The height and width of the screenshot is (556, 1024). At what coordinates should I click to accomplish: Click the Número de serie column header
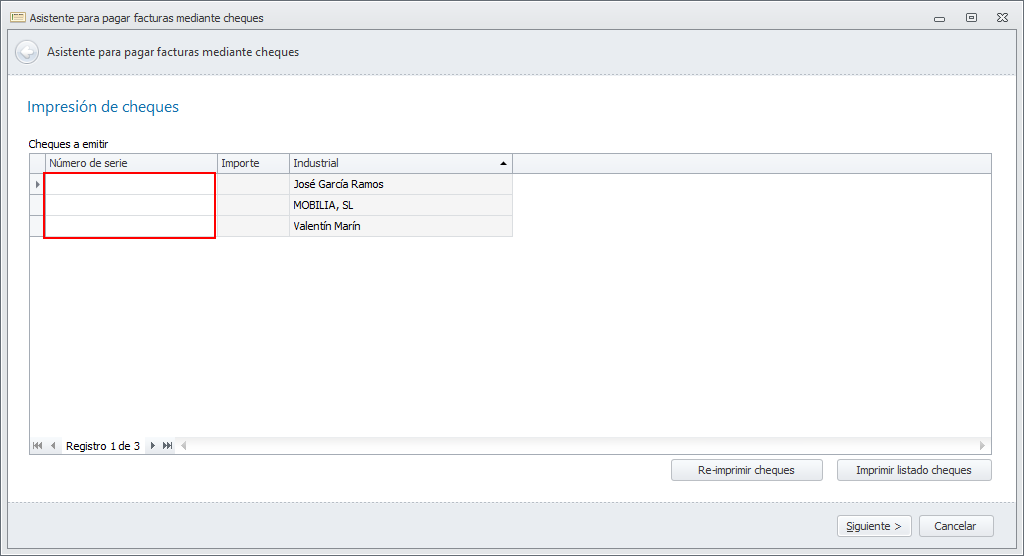(x=131, y=163)
